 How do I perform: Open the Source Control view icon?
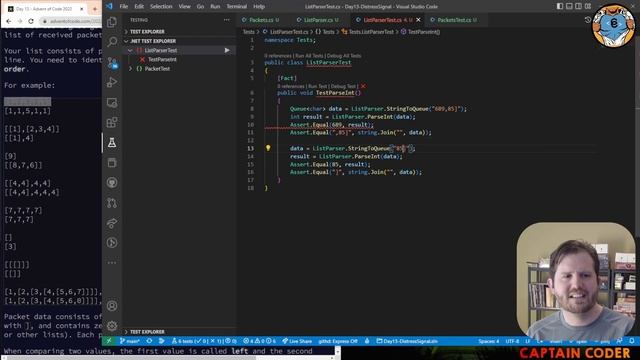tap(112, 62)
